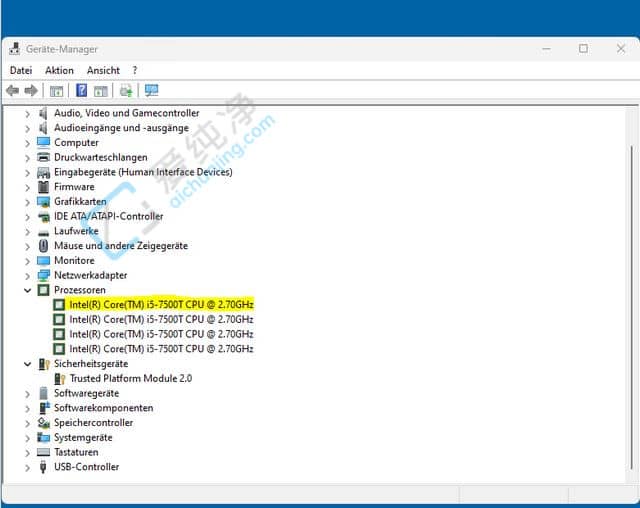Expand the Tastaturen category
The width and height of the screenshot is (640, 508).
coord(28,452)
